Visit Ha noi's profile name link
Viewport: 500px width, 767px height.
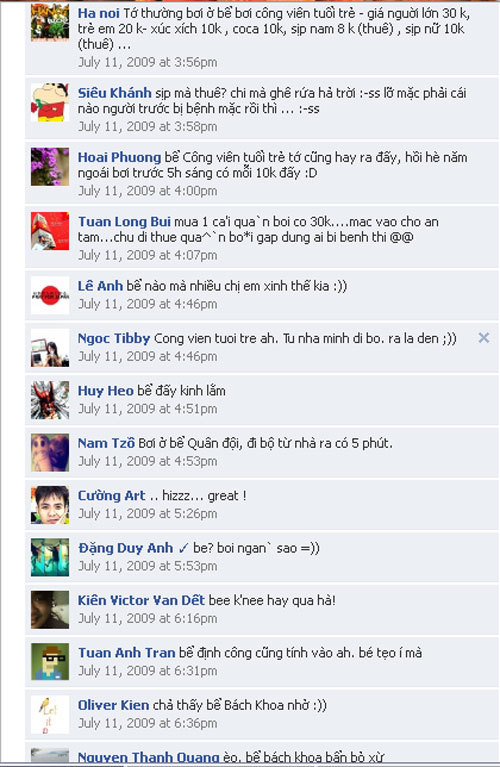98,13
